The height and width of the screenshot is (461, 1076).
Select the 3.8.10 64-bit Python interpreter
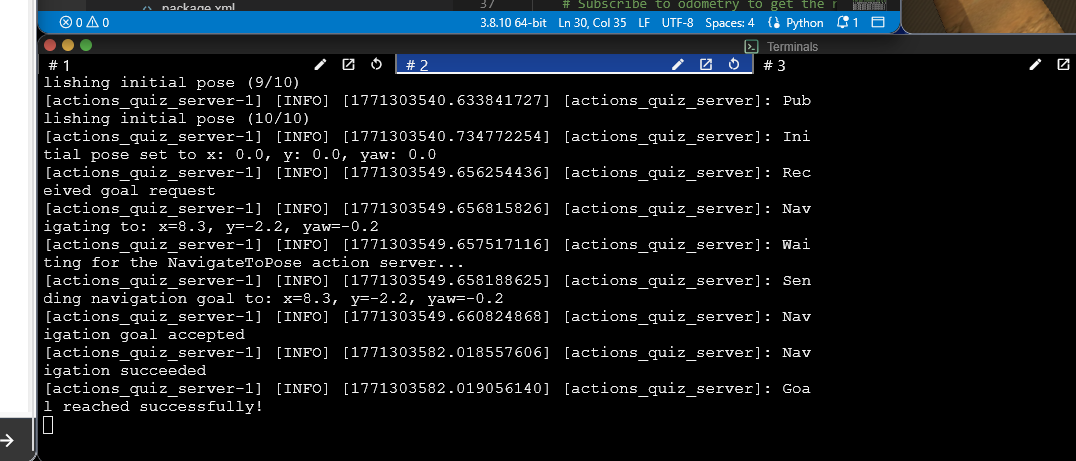click(512, 22)
